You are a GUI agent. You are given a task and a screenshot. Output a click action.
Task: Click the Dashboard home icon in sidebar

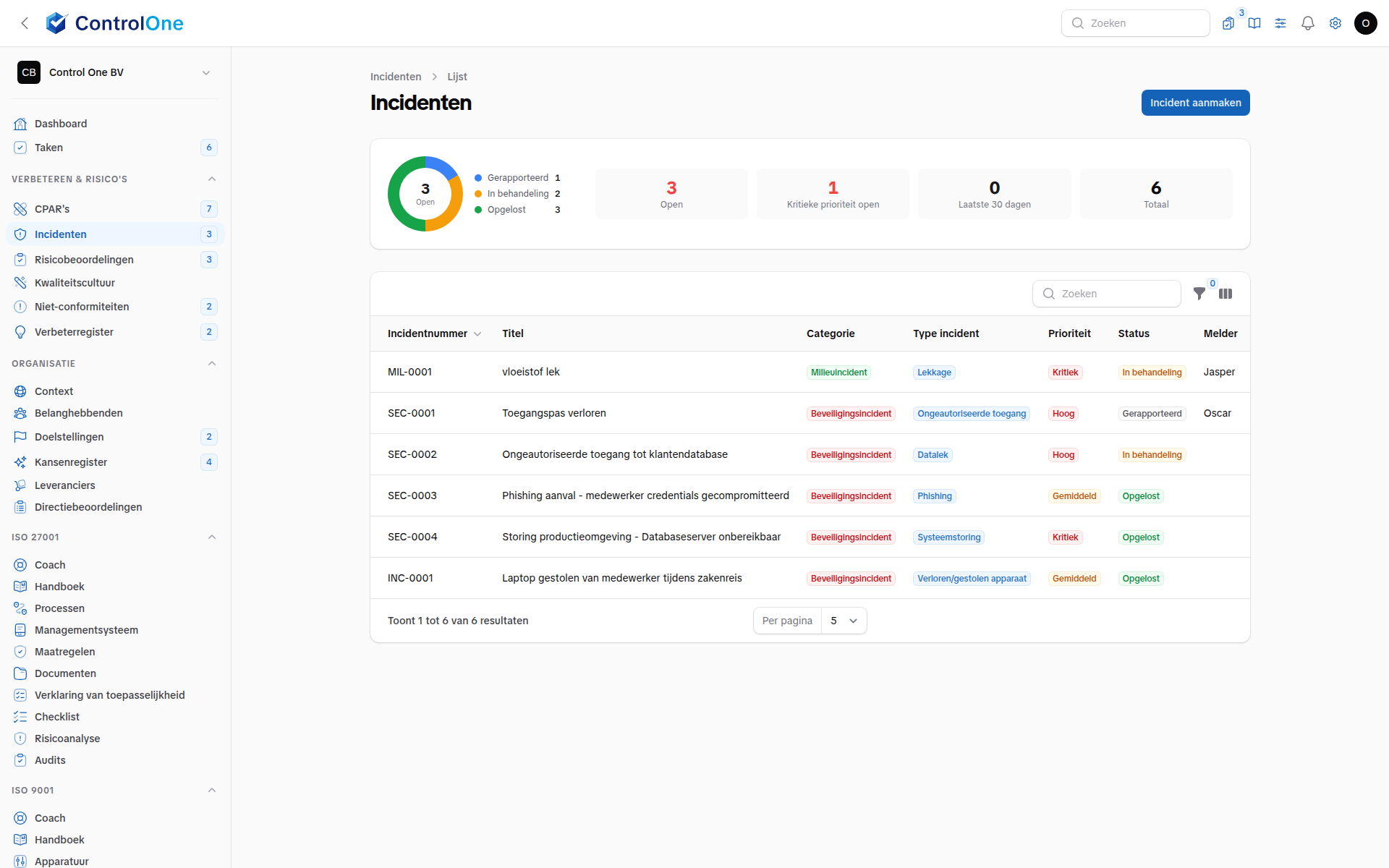tap(20, 124)
